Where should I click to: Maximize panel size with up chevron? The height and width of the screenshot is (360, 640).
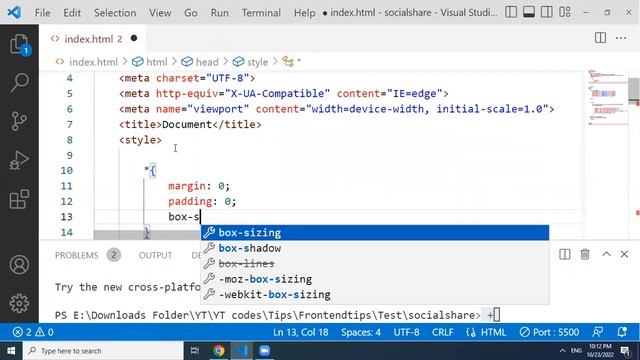coord(606,254)
